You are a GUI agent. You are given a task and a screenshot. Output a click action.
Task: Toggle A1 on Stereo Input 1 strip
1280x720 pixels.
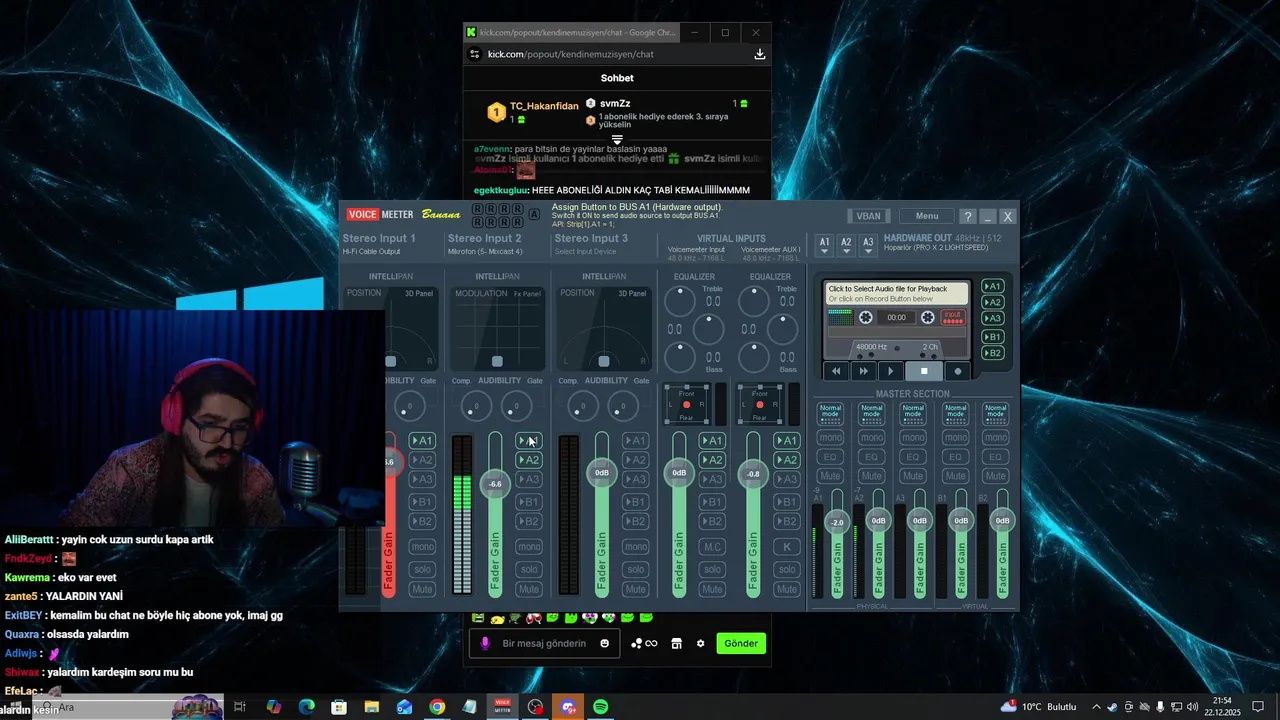pyautogui.click(x=422, y=441)
